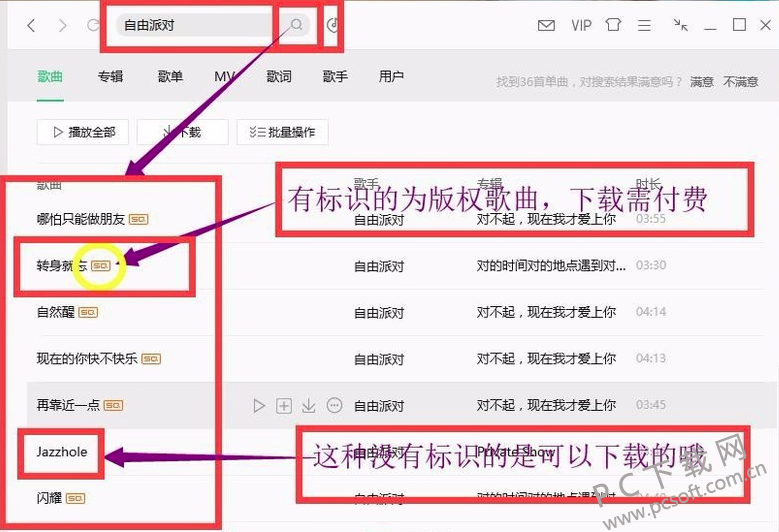Open artist 自由派对 in the 转身就去 row

point(379,267)
